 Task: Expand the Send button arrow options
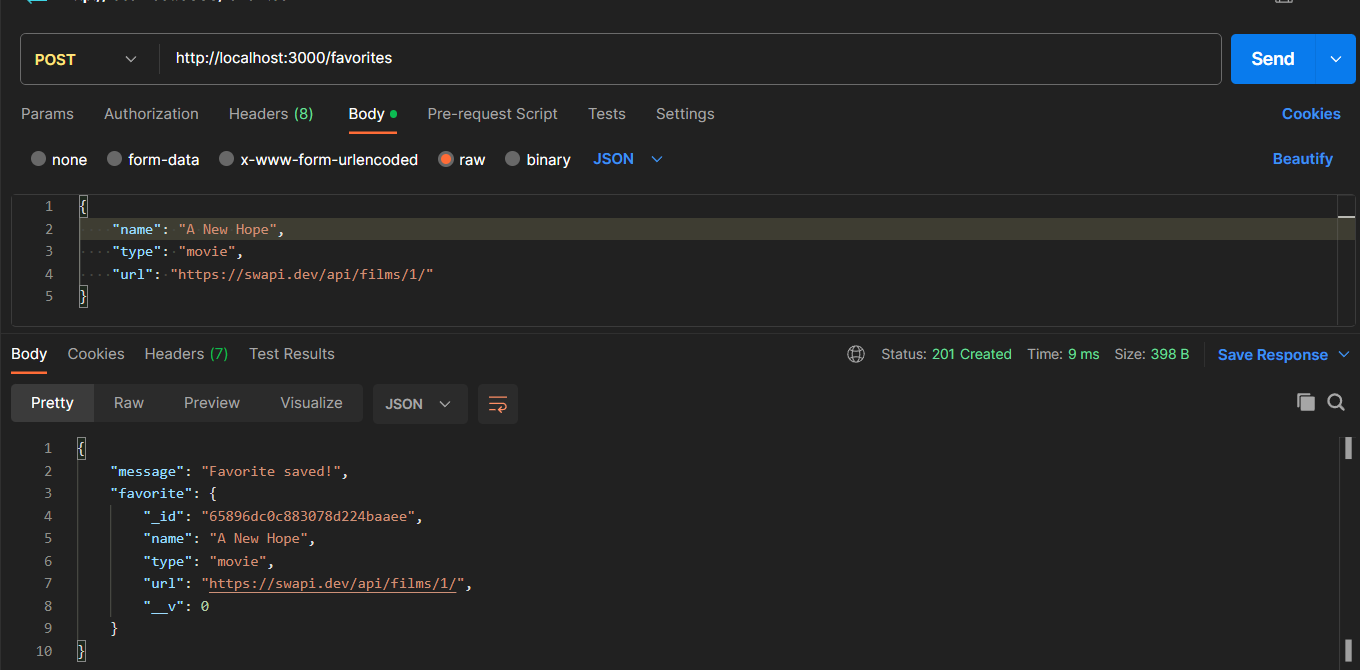[x=1336, y=59]
